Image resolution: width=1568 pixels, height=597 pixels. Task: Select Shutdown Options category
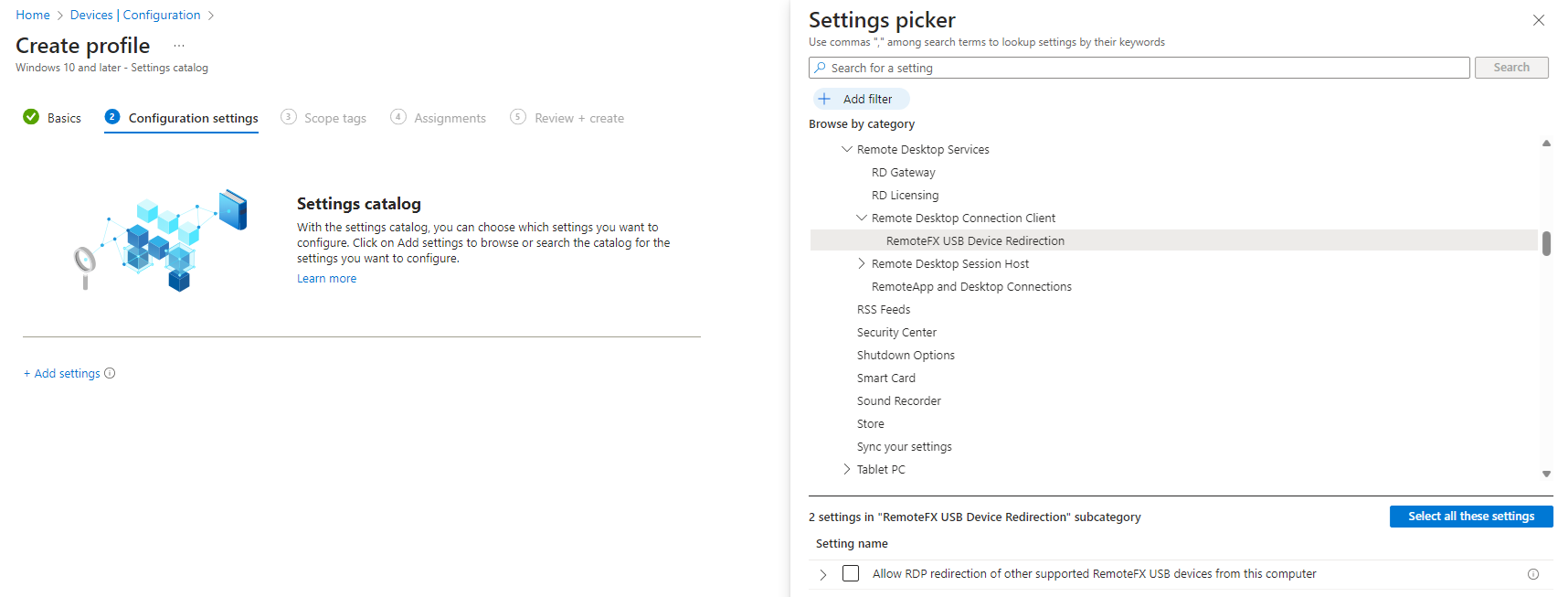(906, 355)
